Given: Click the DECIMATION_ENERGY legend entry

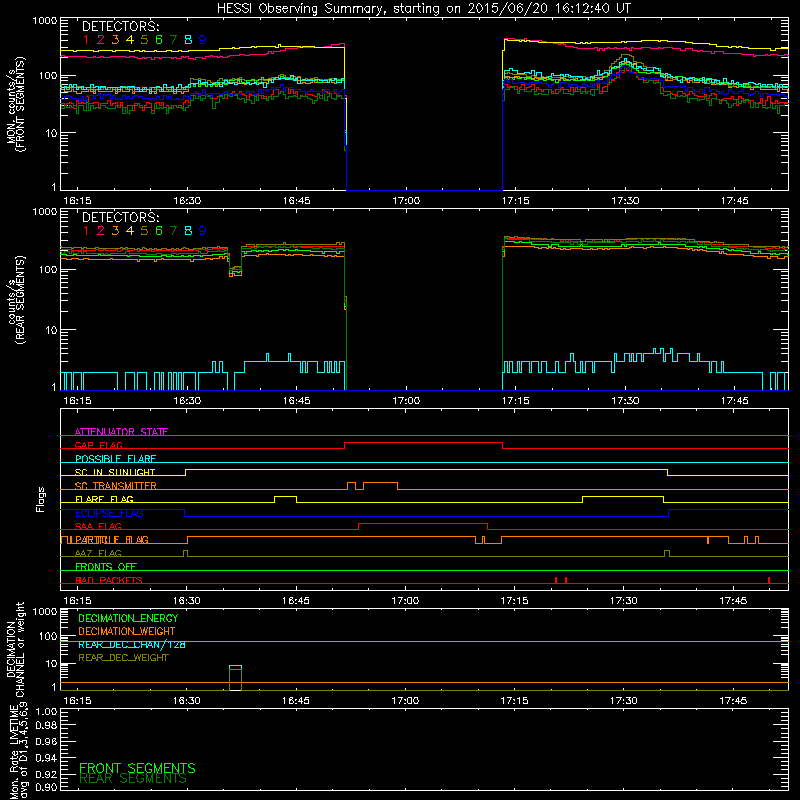Looking at the screenshot, I should (128, 618).
